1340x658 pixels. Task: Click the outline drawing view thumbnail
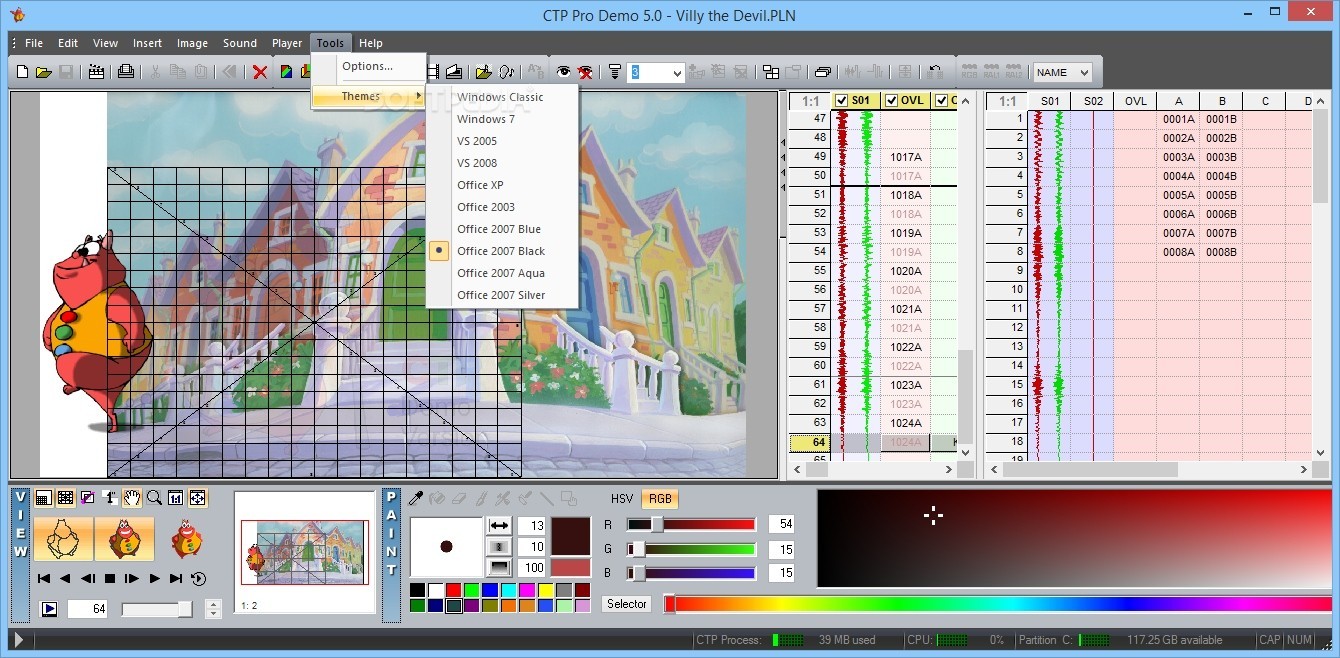pyautogui.click(x=64, y=538)
